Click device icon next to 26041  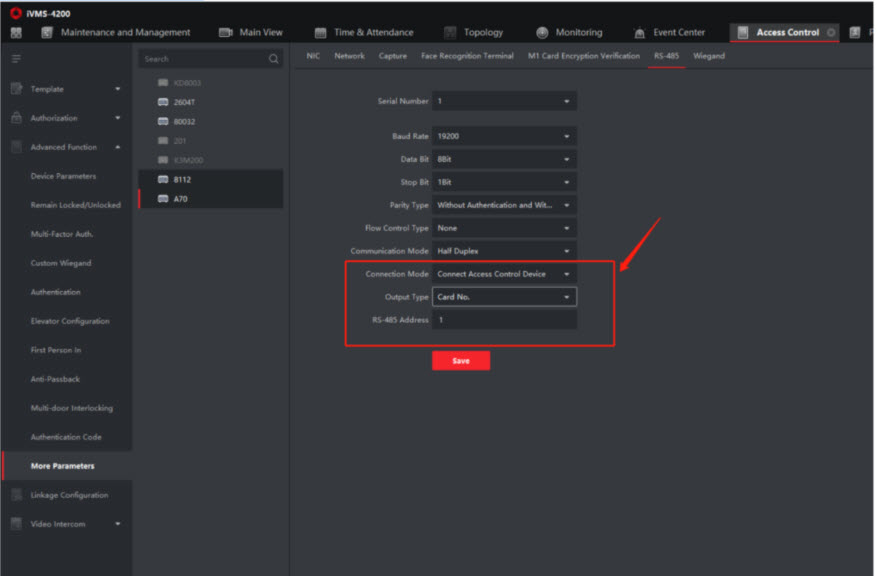pos(163,101)
